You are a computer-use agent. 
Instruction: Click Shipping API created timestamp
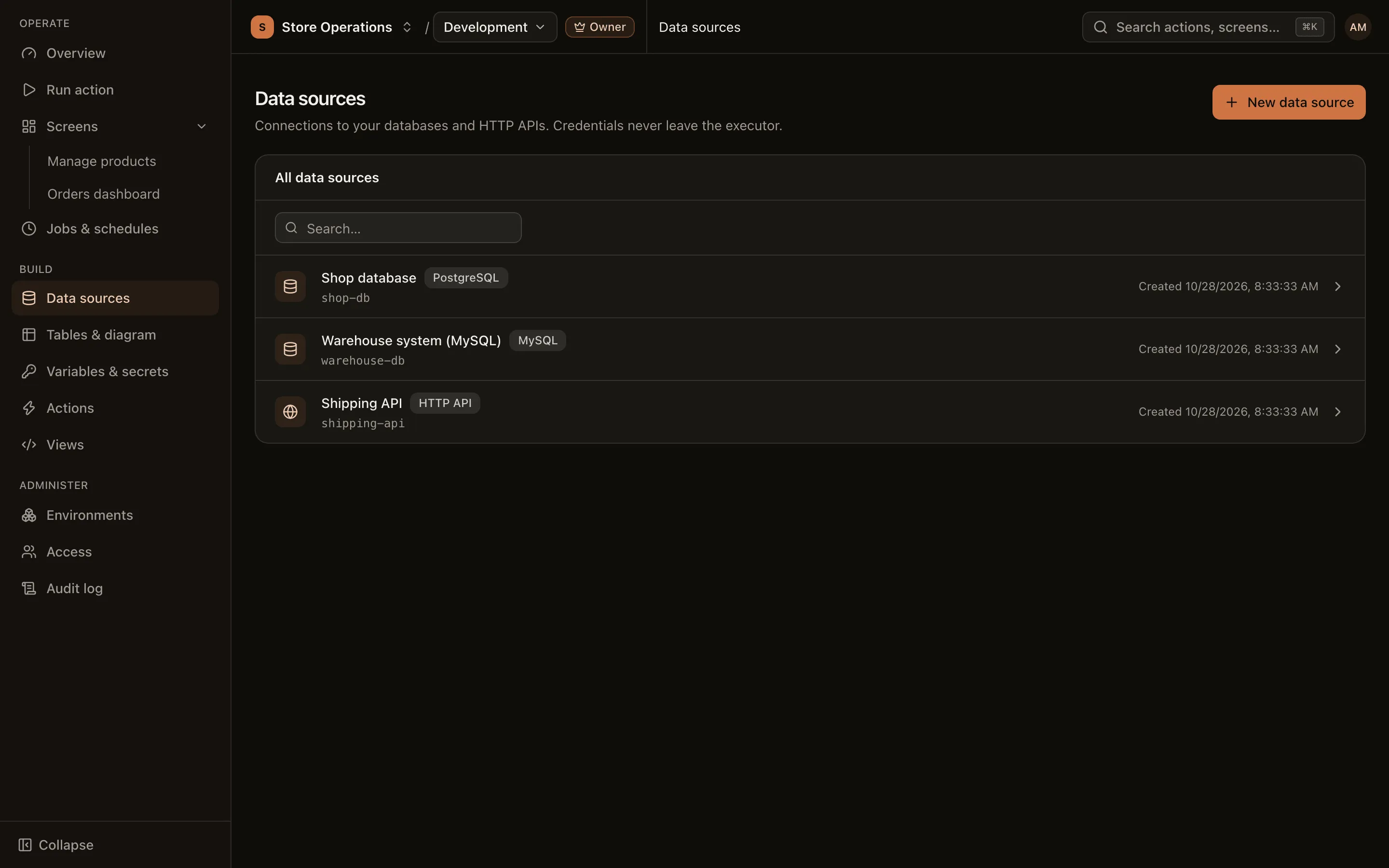pyautogui.click(x=1228, y=412)
